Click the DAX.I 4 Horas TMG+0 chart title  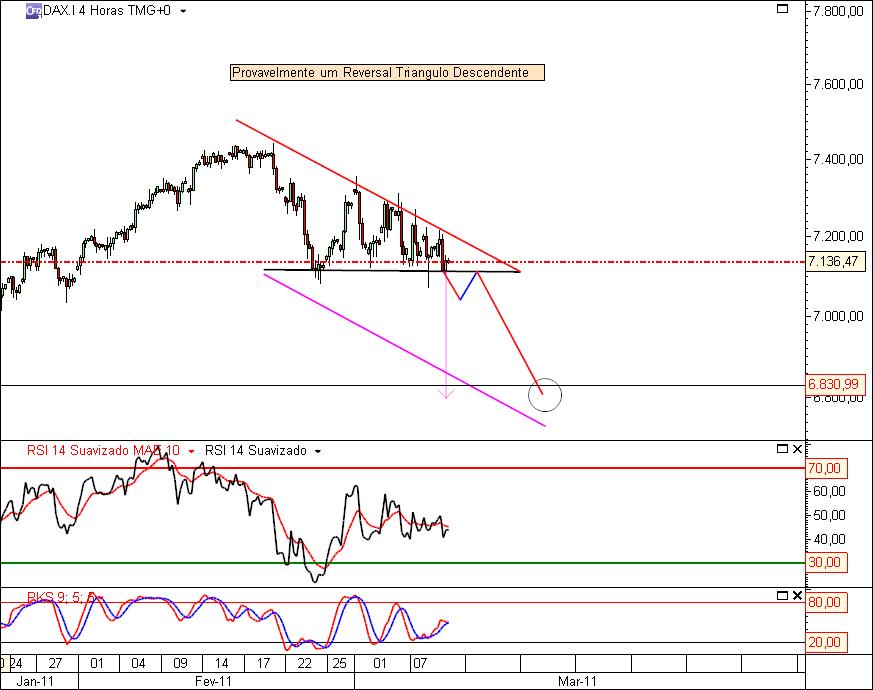pos(107,11)
